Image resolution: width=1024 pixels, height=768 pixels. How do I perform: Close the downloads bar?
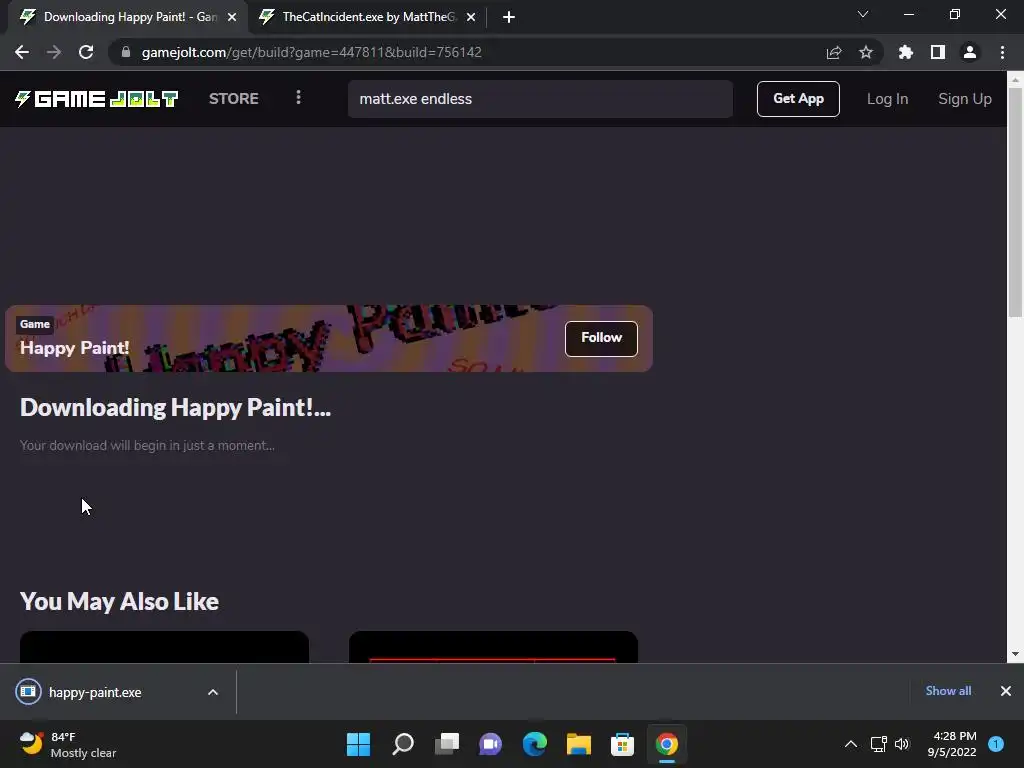[x=1006, y=691]
